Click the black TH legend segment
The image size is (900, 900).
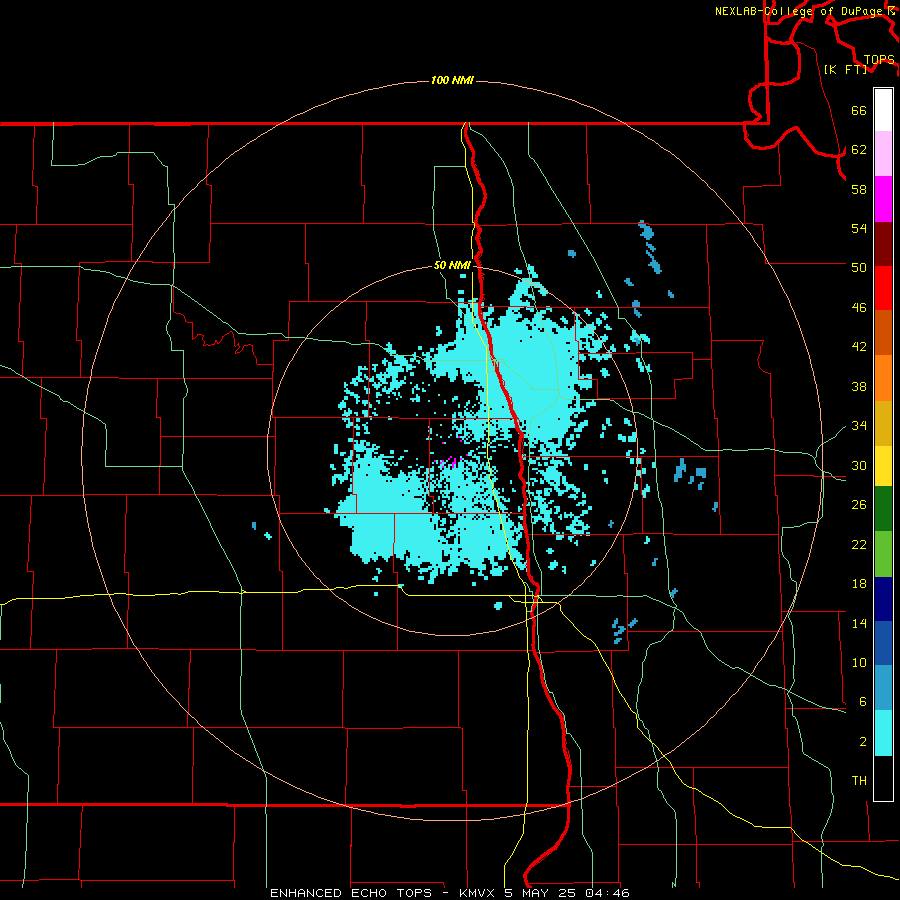pos(883,778)
